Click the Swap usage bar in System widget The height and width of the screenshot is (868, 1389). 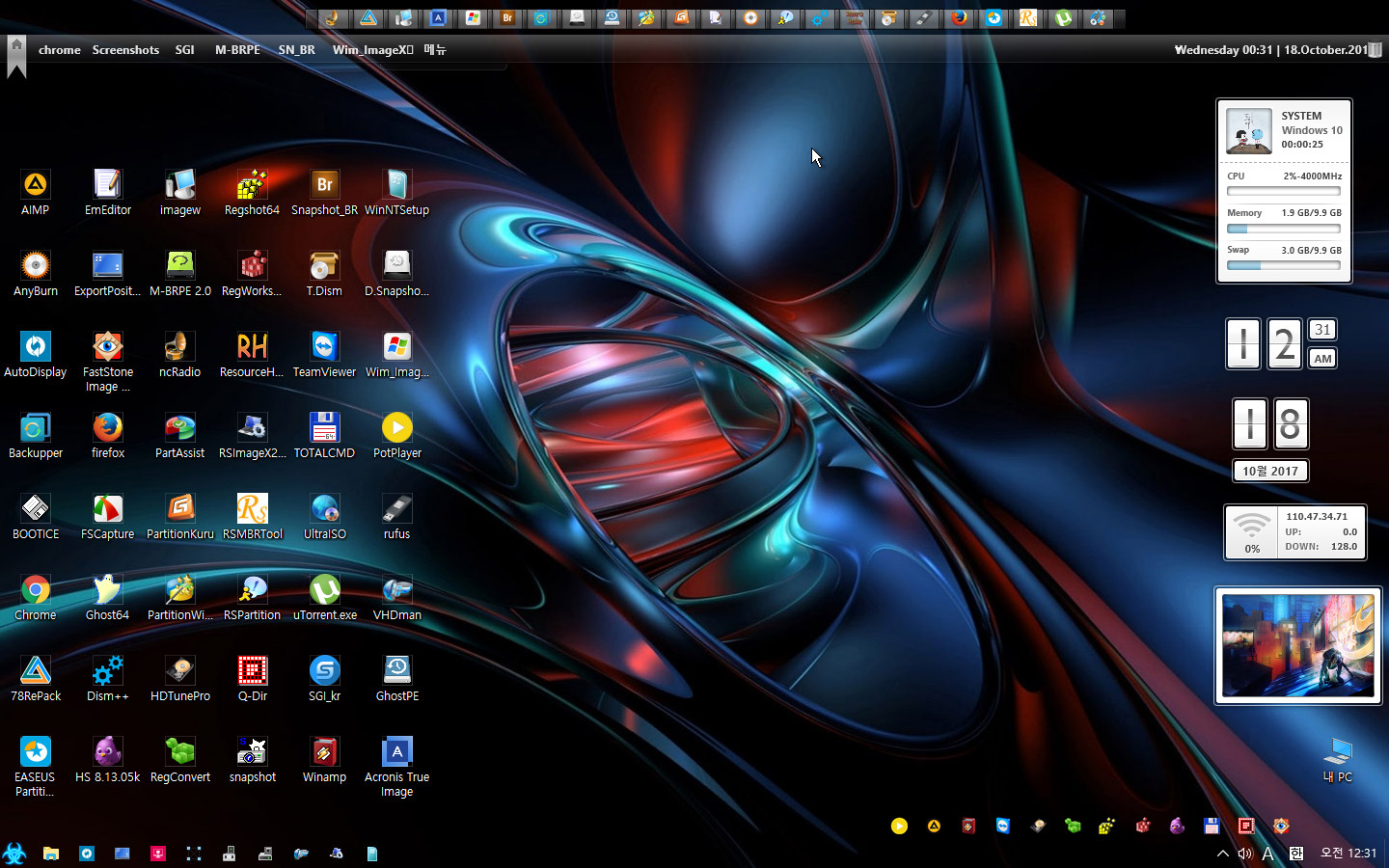click(1284, 265)
